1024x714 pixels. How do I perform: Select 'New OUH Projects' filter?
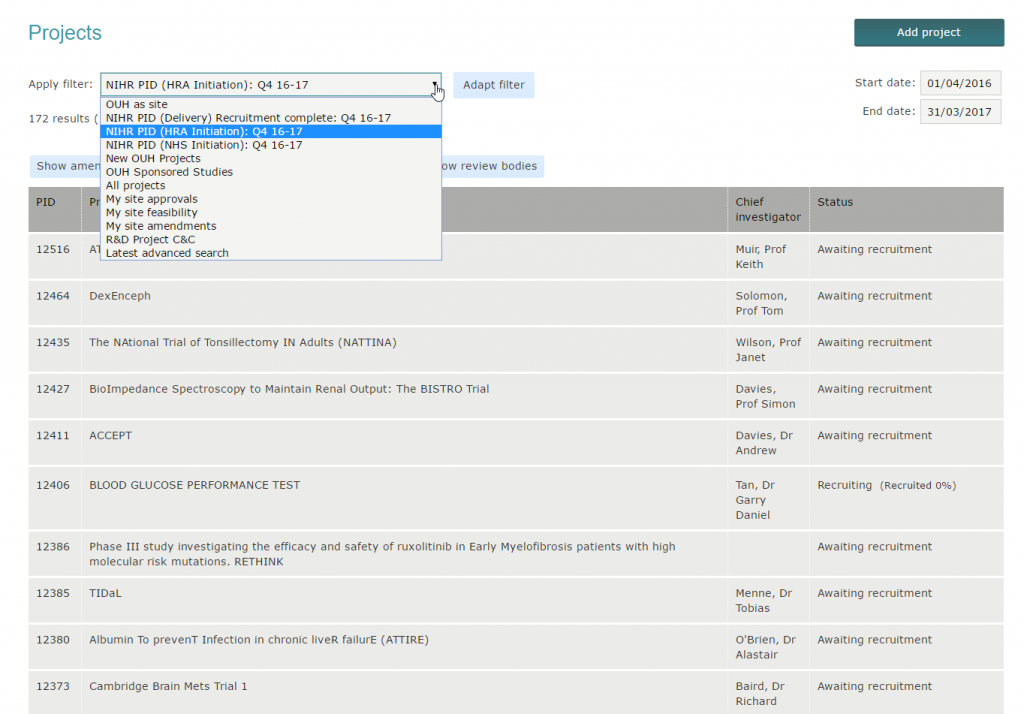[x=270, y=159]
